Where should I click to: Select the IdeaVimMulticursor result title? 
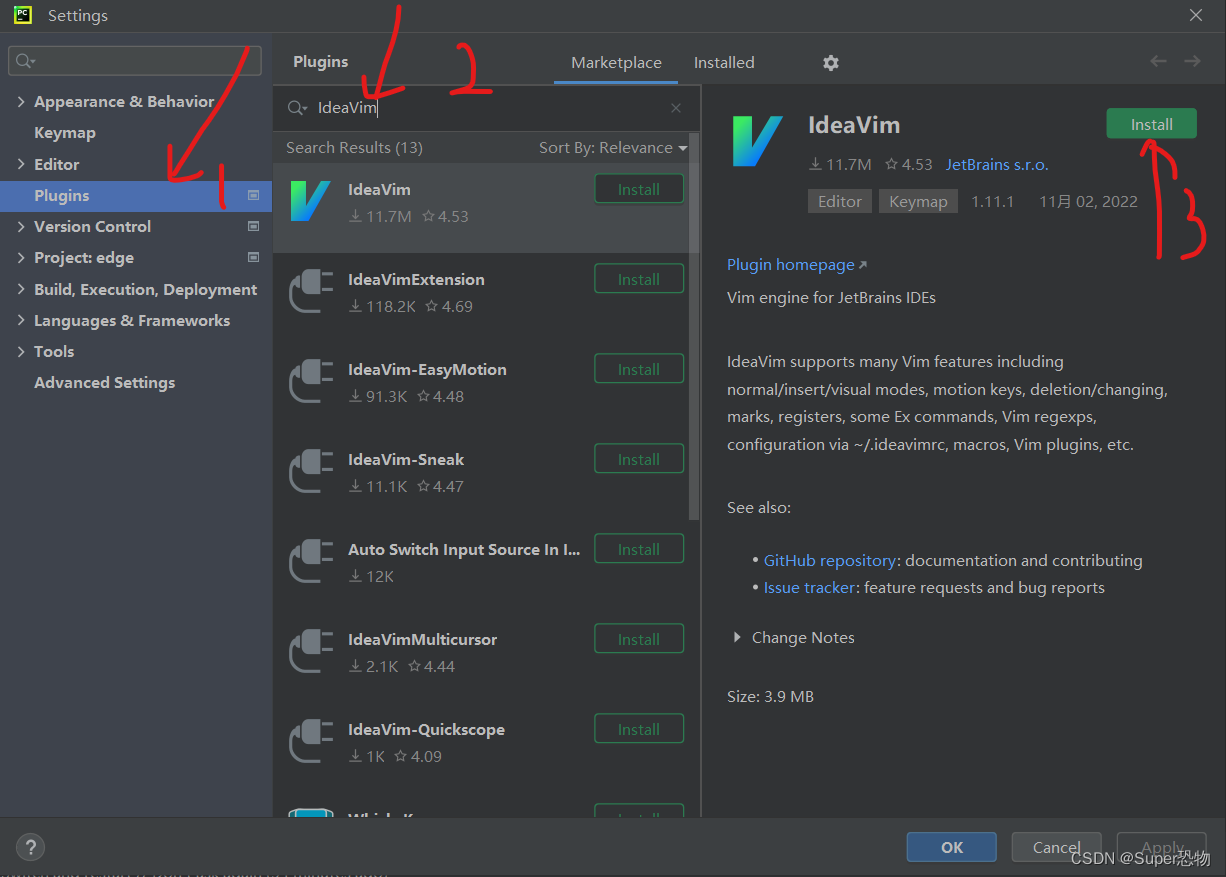(x=422, y=640)
